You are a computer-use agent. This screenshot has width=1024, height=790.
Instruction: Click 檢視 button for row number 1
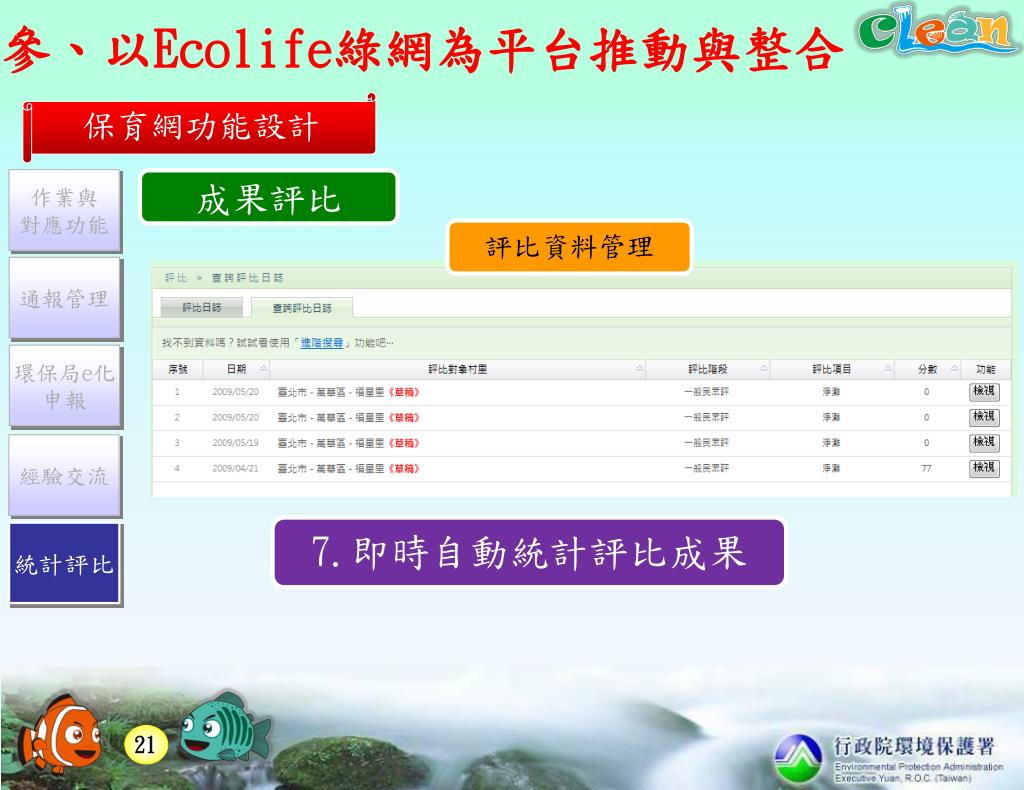984,392
